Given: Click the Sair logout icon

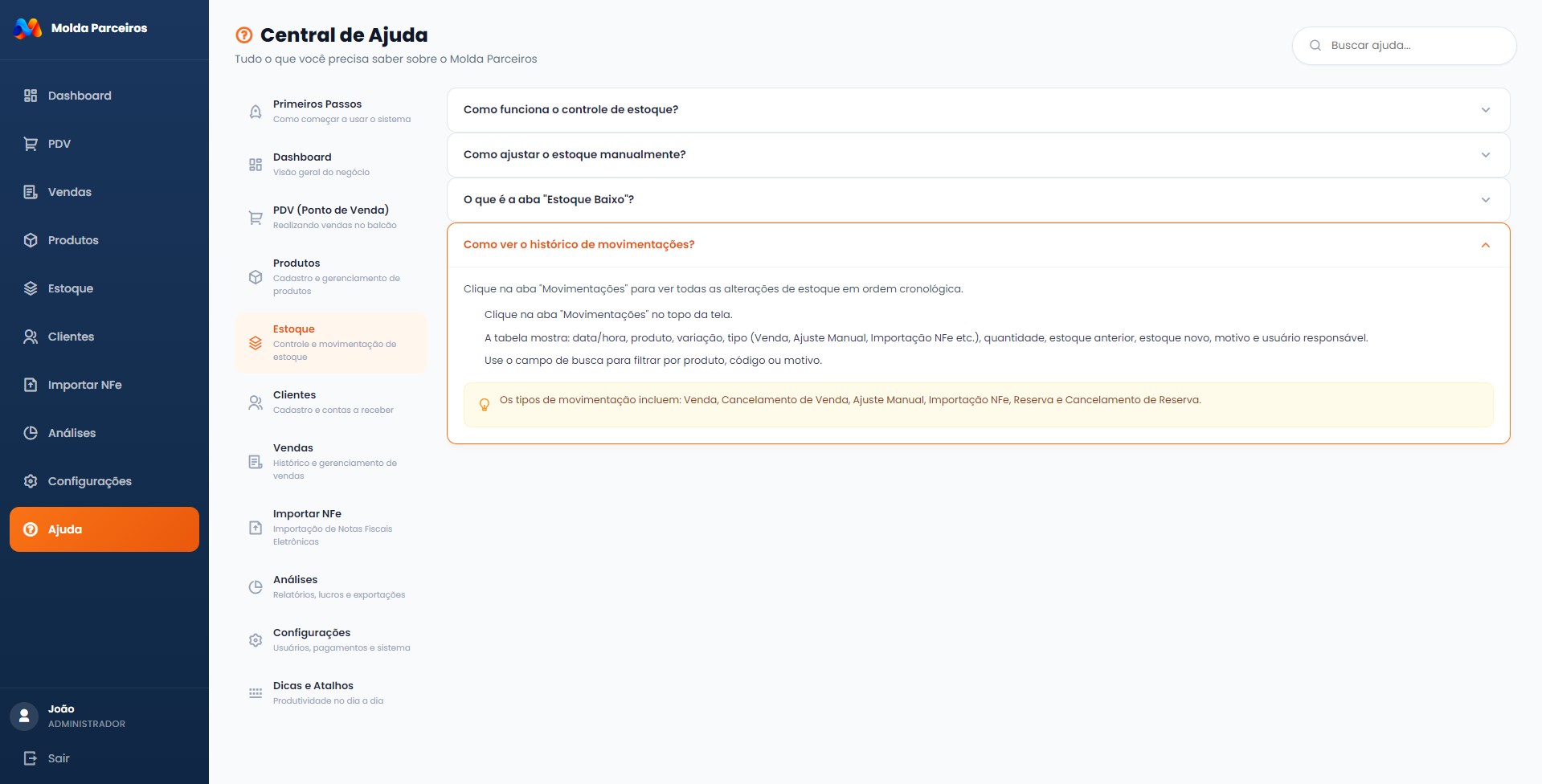Looking at the screenshot, I should pyautogui.click(x=31, y=758).
